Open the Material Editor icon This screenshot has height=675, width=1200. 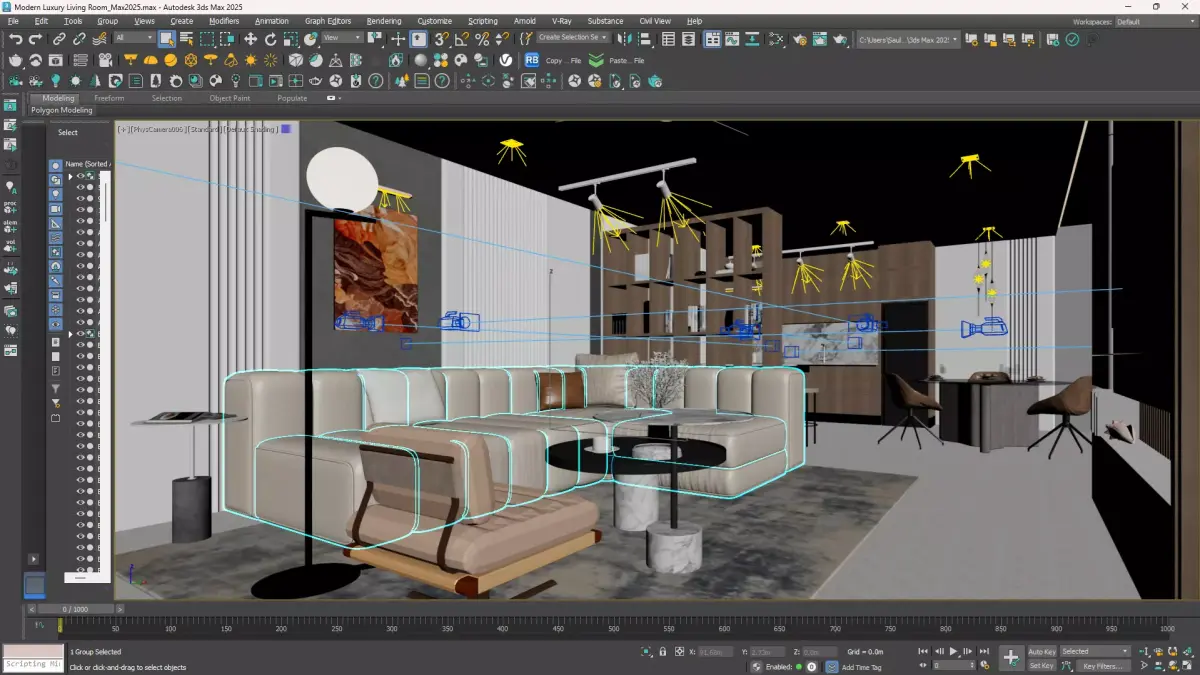click(778, 39)
